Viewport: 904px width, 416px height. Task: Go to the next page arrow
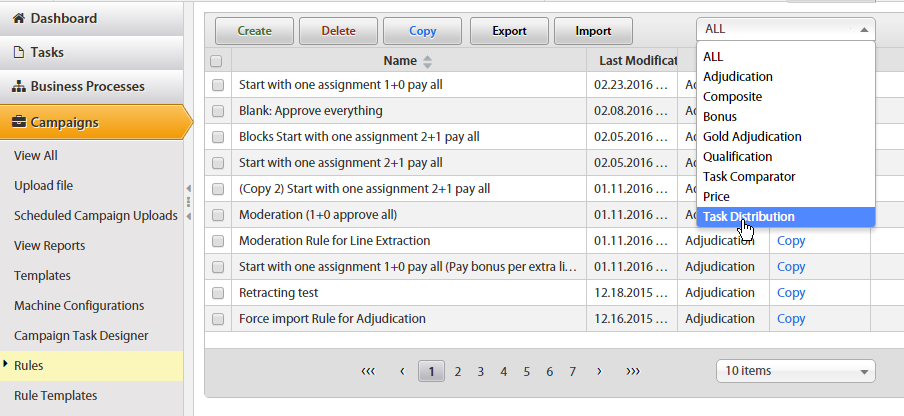(600, 372)
